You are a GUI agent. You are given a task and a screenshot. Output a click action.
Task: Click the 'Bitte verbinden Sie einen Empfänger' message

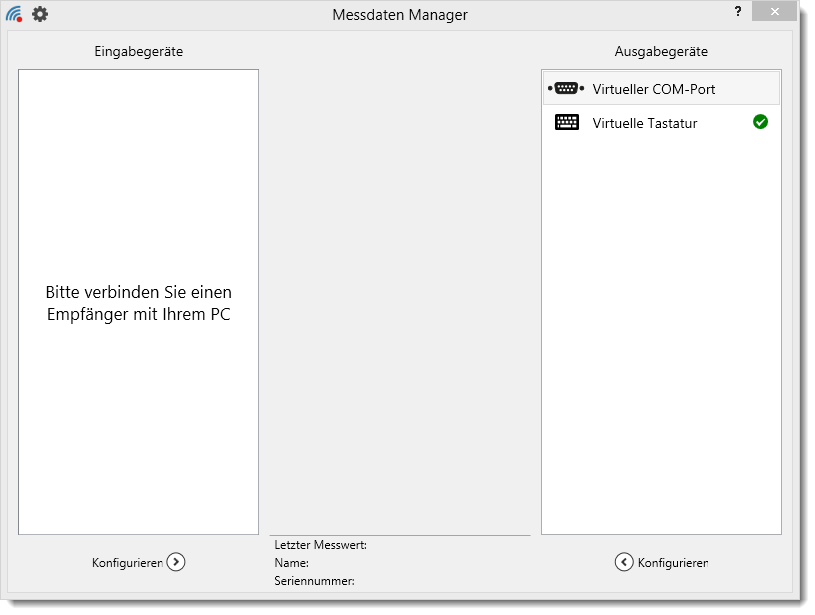pyautogui.click(x=139, y=304)
